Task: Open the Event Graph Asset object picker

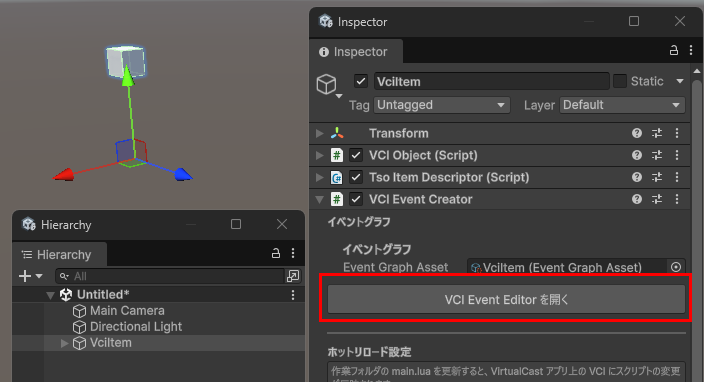Action: click(x=676, y=267)
